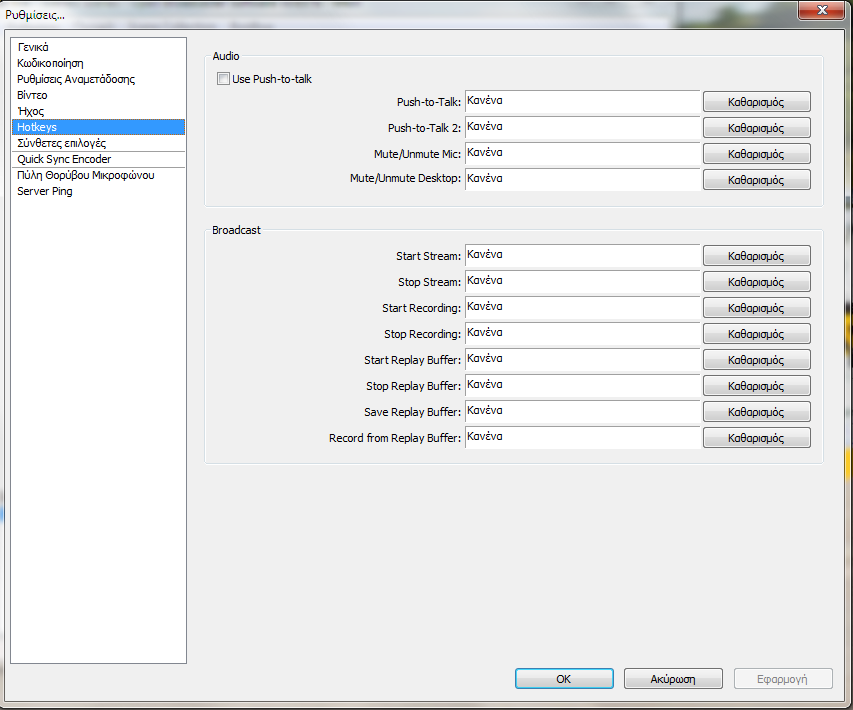Clear the Start Recording hotkey
The image size is (853, 710).
point(757,308)
